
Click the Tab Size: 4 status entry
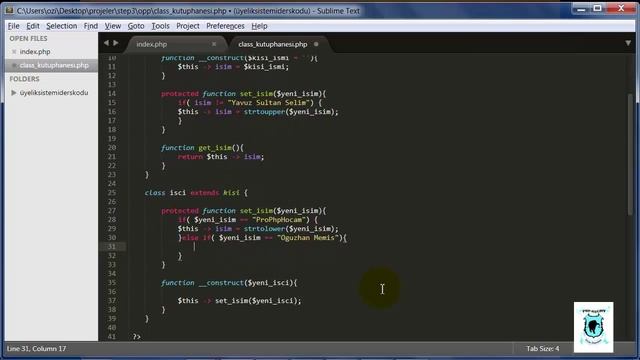pyautogui.click(x=542, y=349)
